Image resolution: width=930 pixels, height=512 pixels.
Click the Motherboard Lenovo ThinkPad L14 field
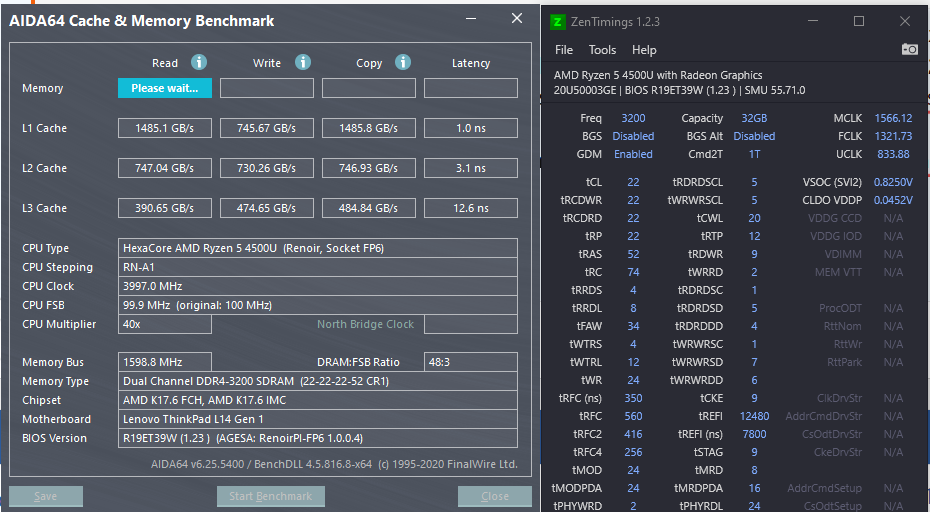(x=318, y=419)
